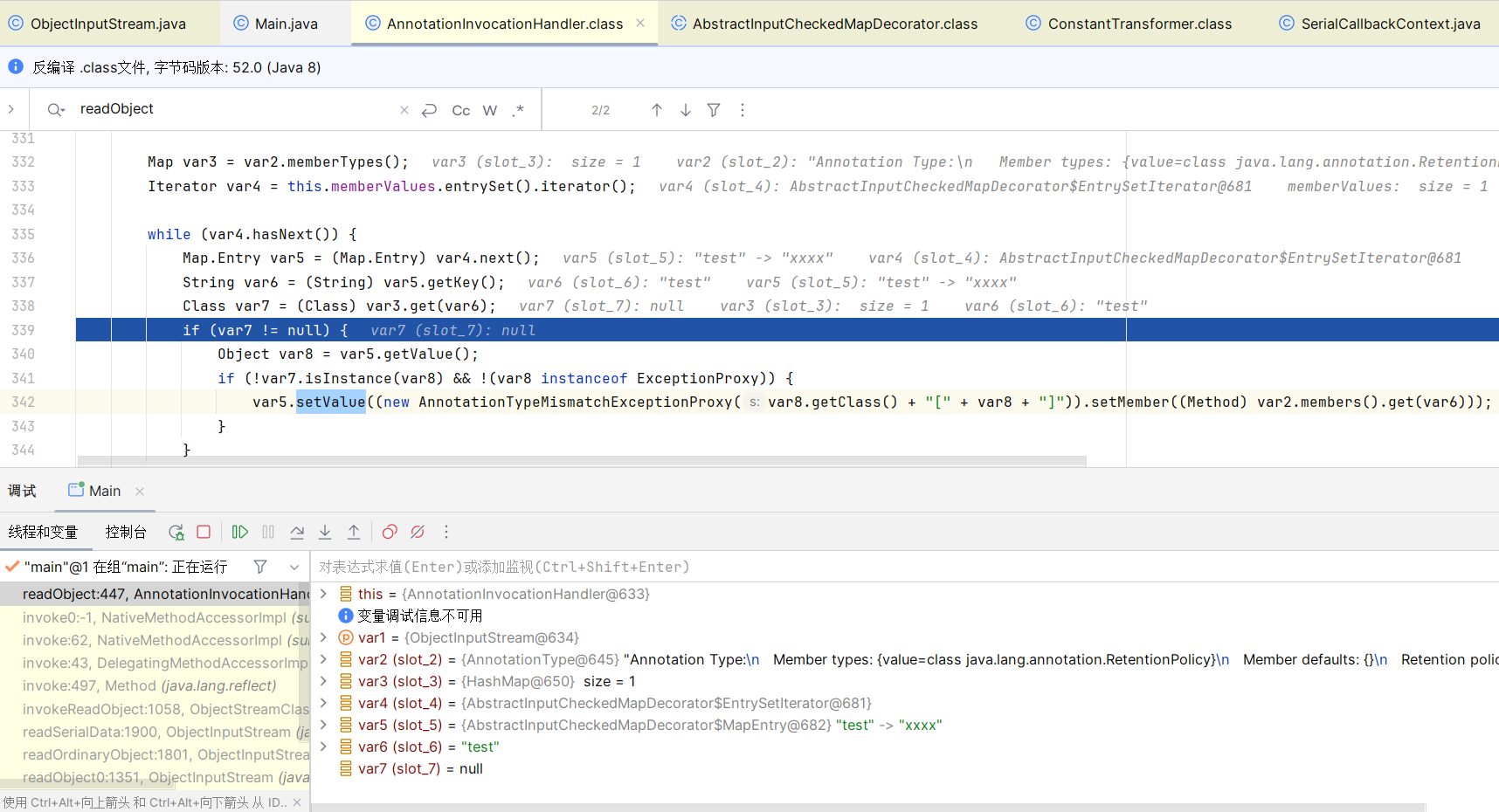
Task: Select frame readSerialData:1900
Action: (x=155, y=732)
